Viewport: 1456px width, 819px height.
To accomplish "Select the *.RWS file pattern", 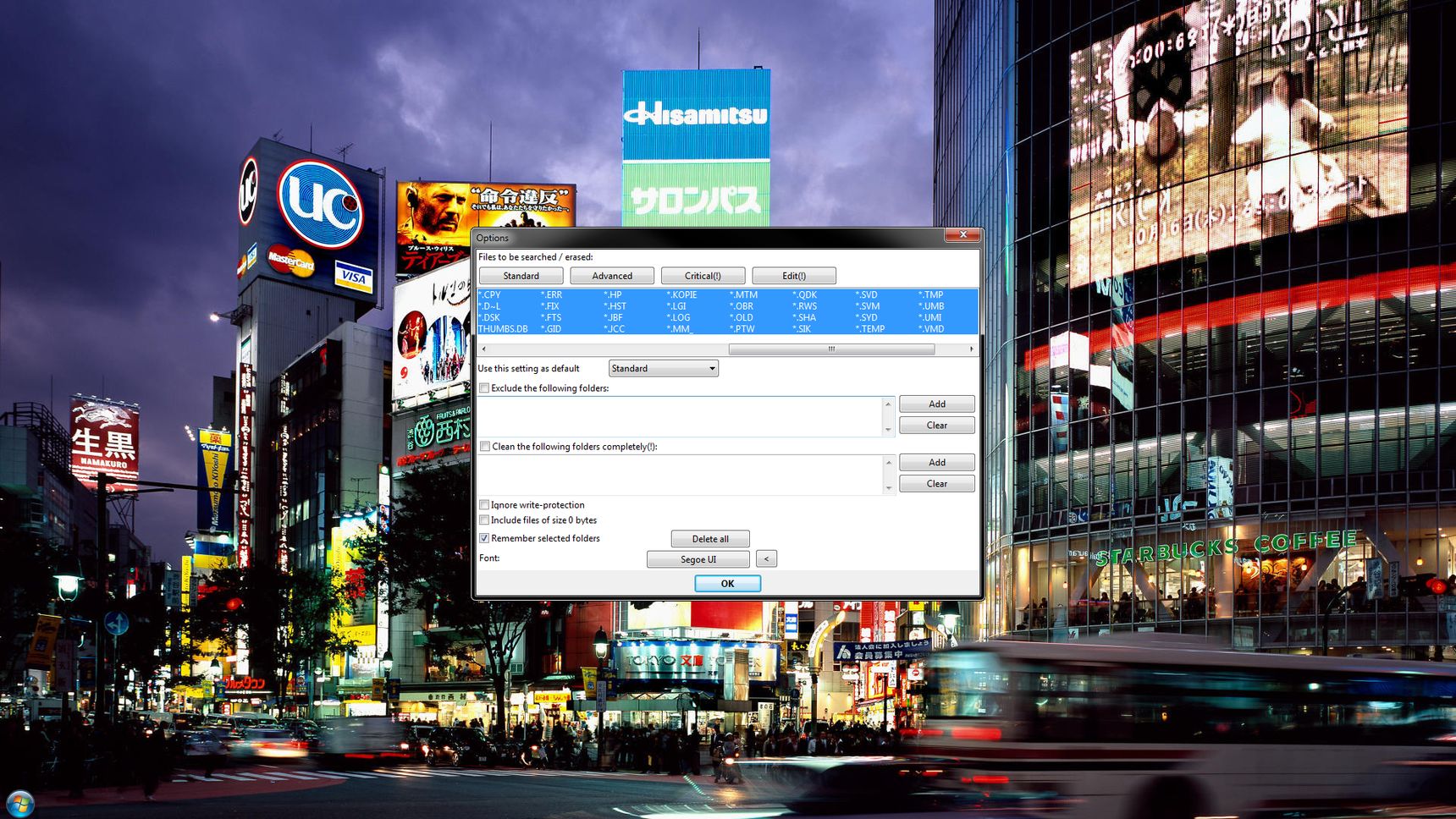I will tap(805, 306).
